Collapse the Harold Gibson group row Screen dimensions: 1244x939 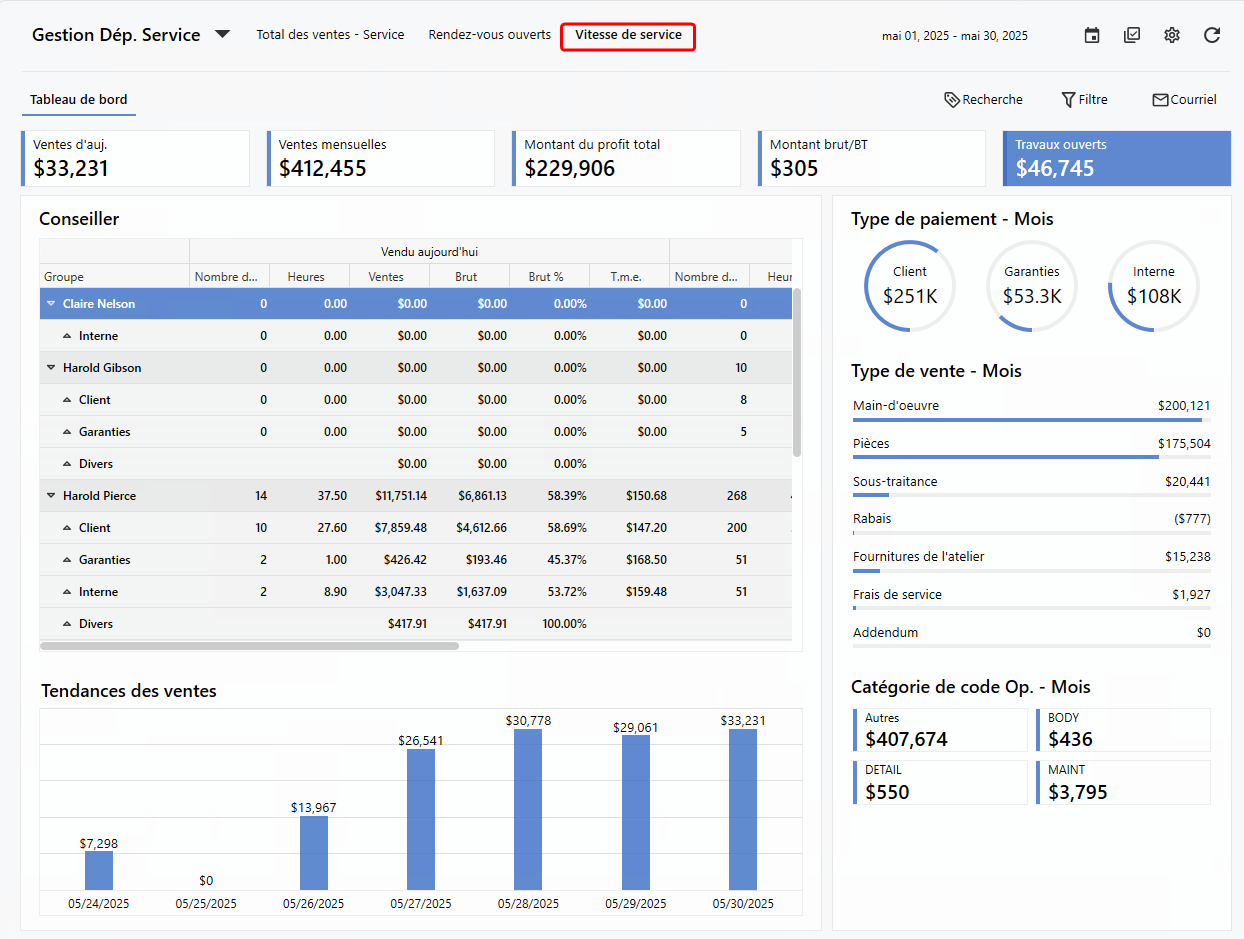(x=51, y=368)
